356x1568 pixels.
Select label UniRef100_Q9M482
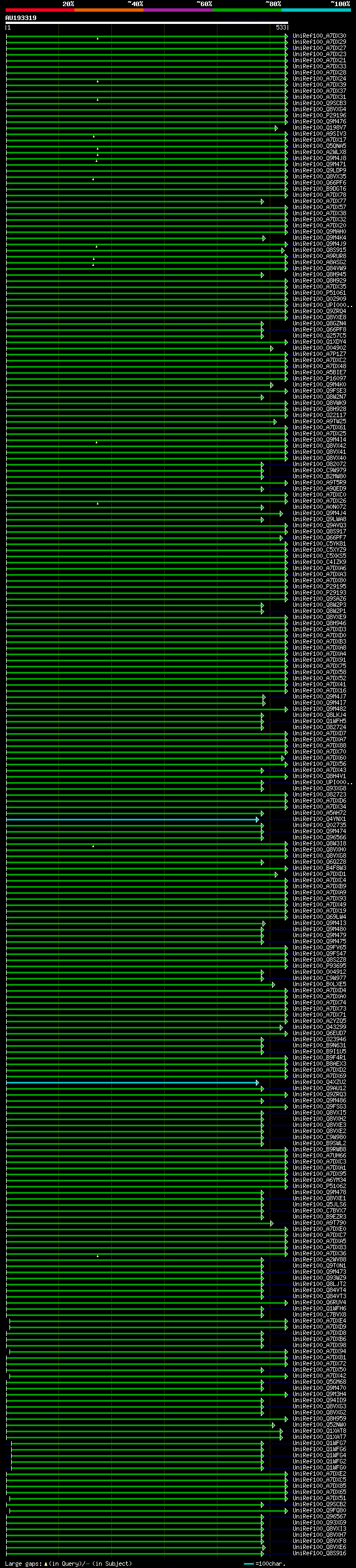tap(319, 709)
